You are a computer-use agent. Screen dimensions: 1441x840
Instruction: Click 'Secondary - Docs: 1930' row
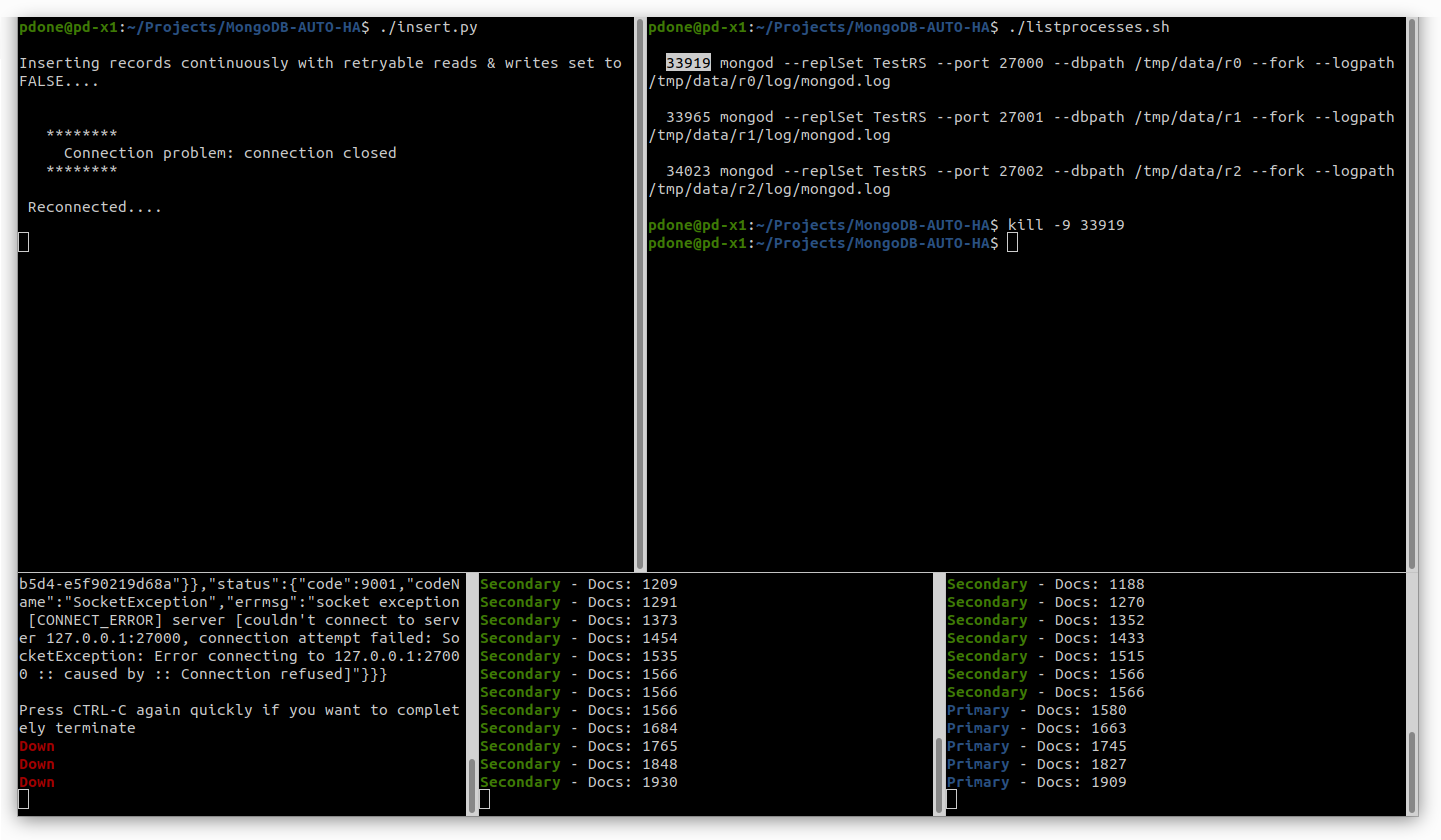coord(579,782)
